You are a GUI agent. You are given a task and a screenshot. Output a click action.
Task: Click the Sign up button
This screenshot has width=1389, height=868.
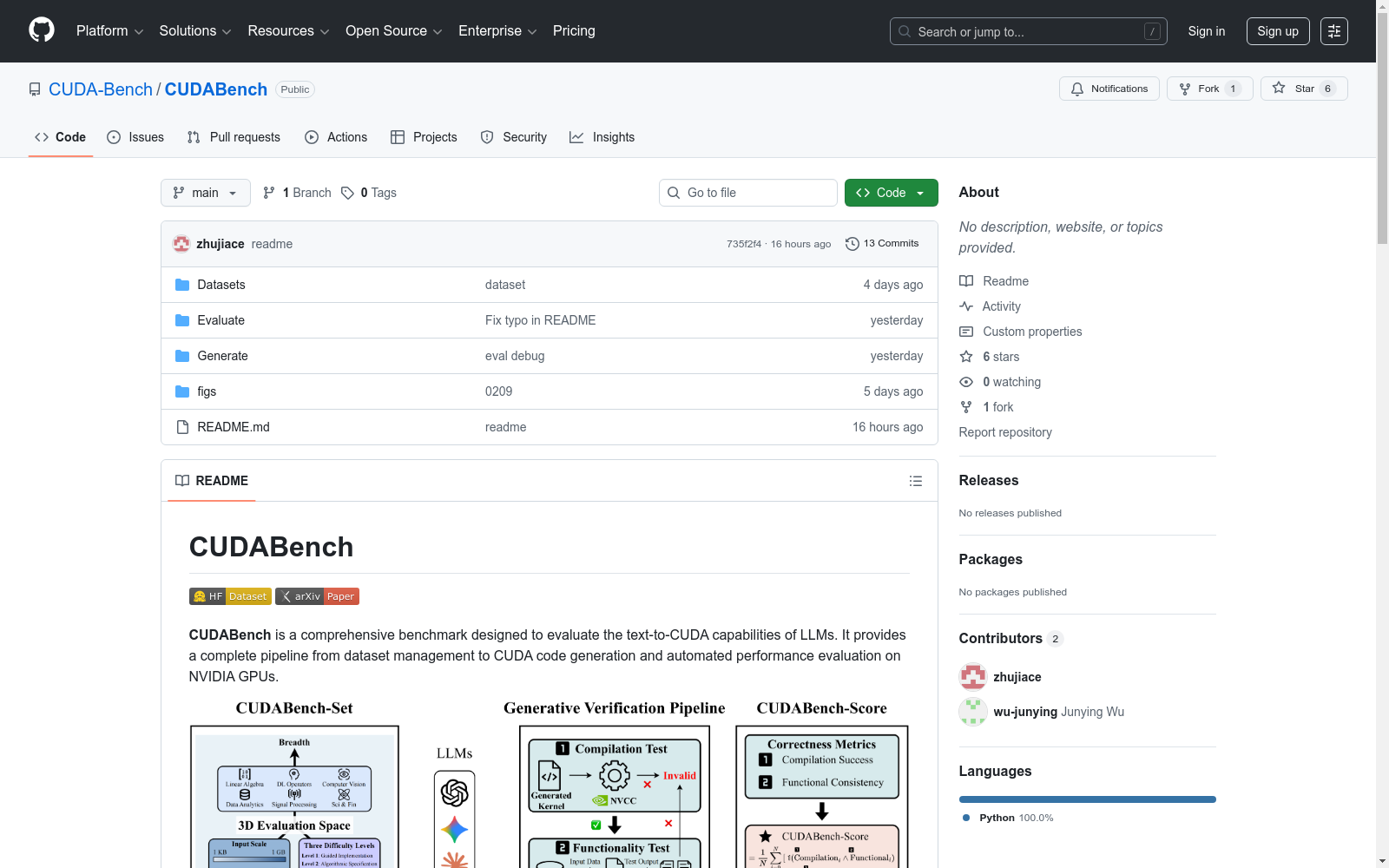coord(1278,31)
